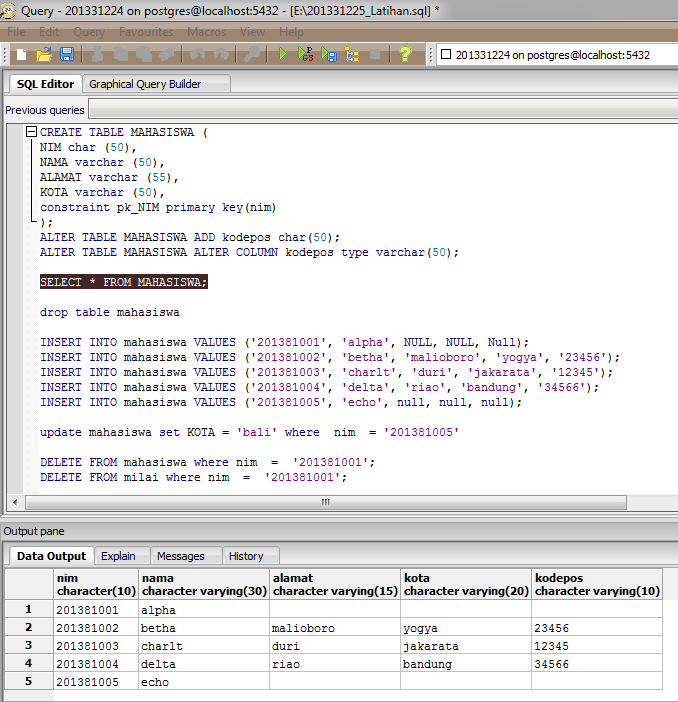Click cell 'bandung' in kota column
Screen dimensions: 678x702
[466, 663]
